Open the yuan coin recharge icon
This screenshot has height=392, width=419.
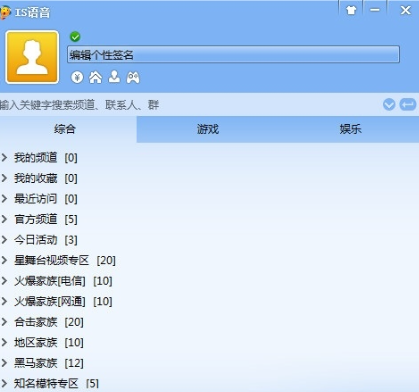tap(77, 77)
